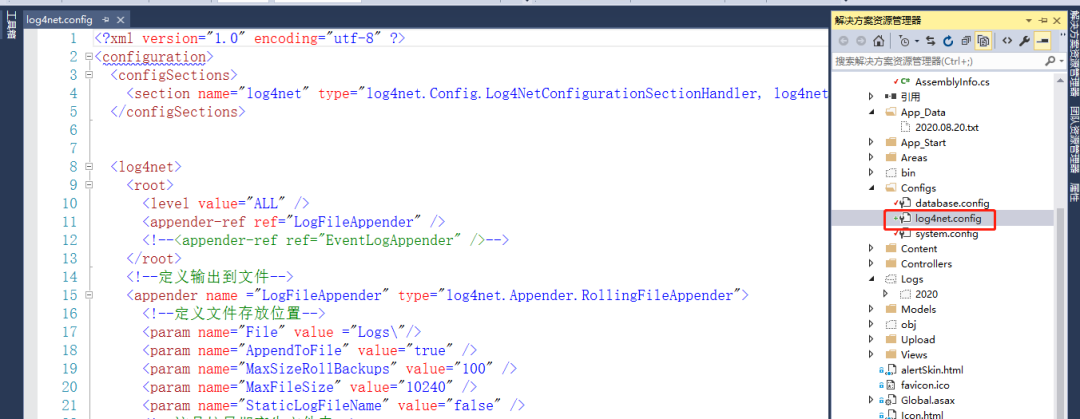Click the App_Data folder icon
1080x419 pixels.
tap(891, 112)
